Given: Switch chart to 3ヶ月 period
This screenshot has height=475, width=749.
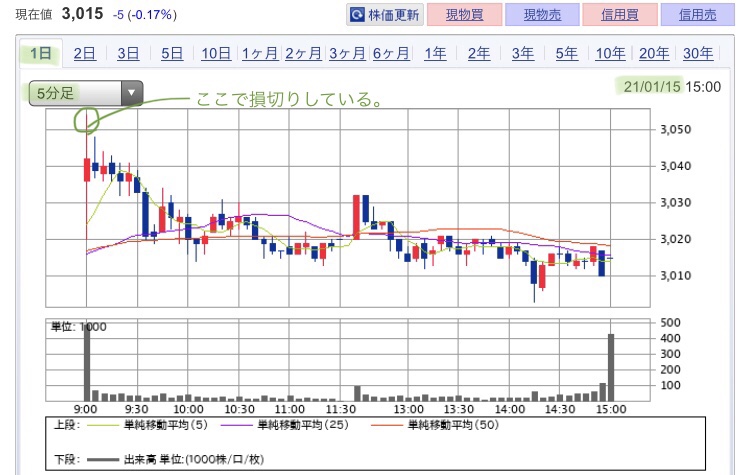Looking at the screenshot, I should pos(347,54).
